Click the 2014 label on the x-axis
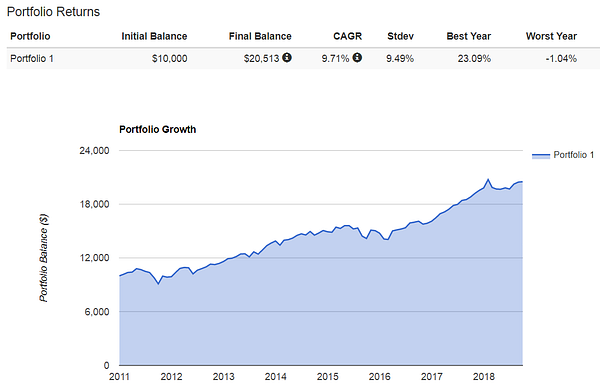600x389 pixels. pyautogui.click(x=276, y=377)
